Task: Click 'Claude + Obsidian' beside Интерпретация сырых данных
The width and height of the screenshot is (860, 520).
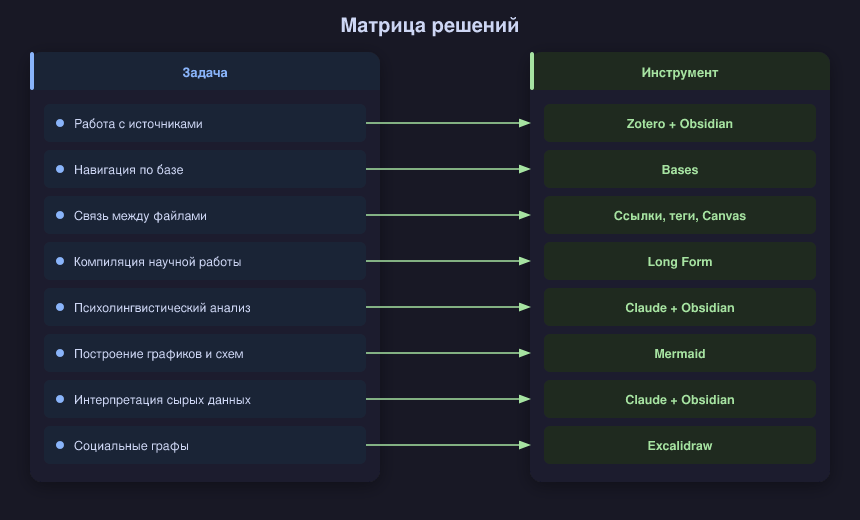Action: pos(680,400)
